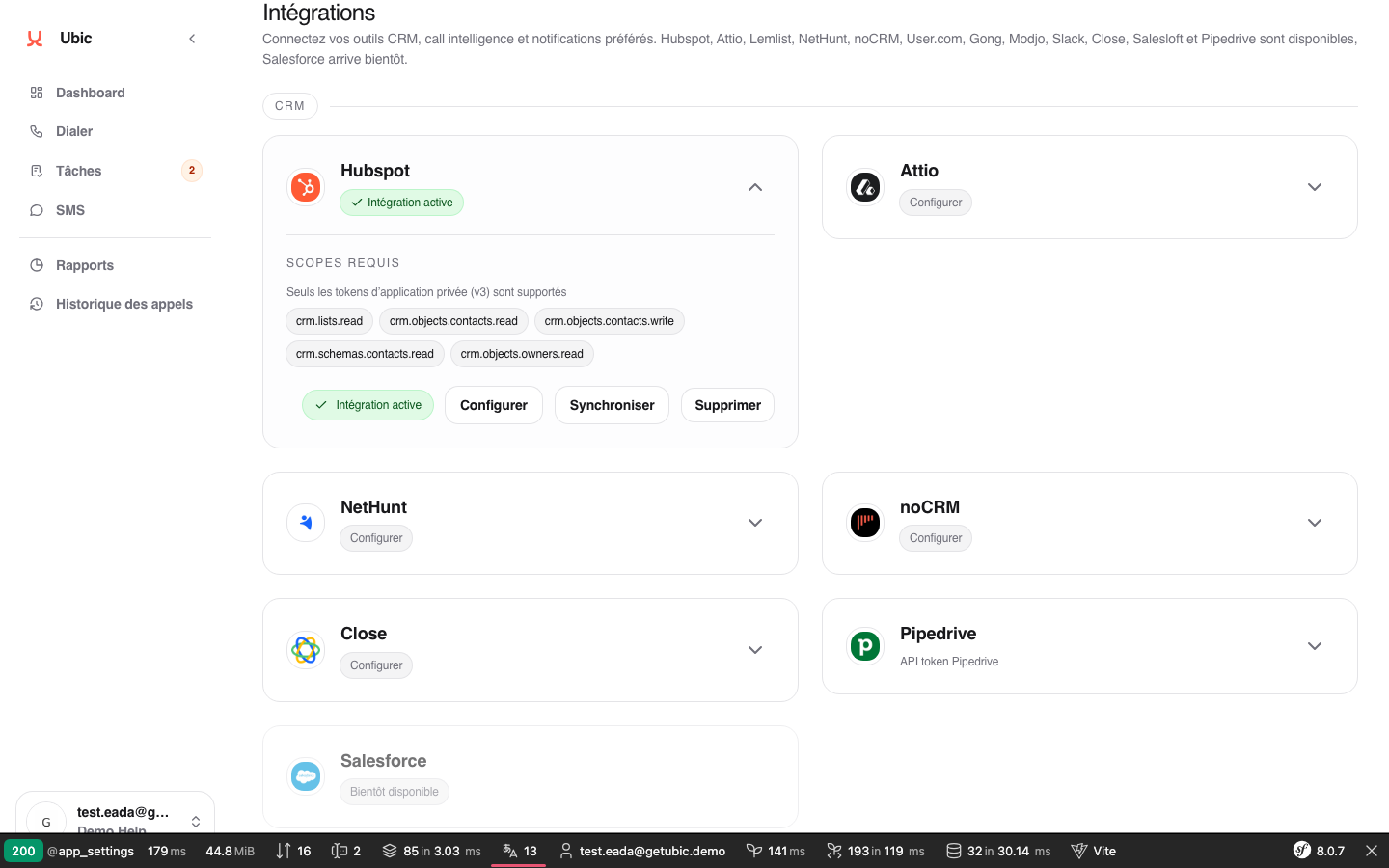Click the Pipedrive logo icon

point(865,646)
